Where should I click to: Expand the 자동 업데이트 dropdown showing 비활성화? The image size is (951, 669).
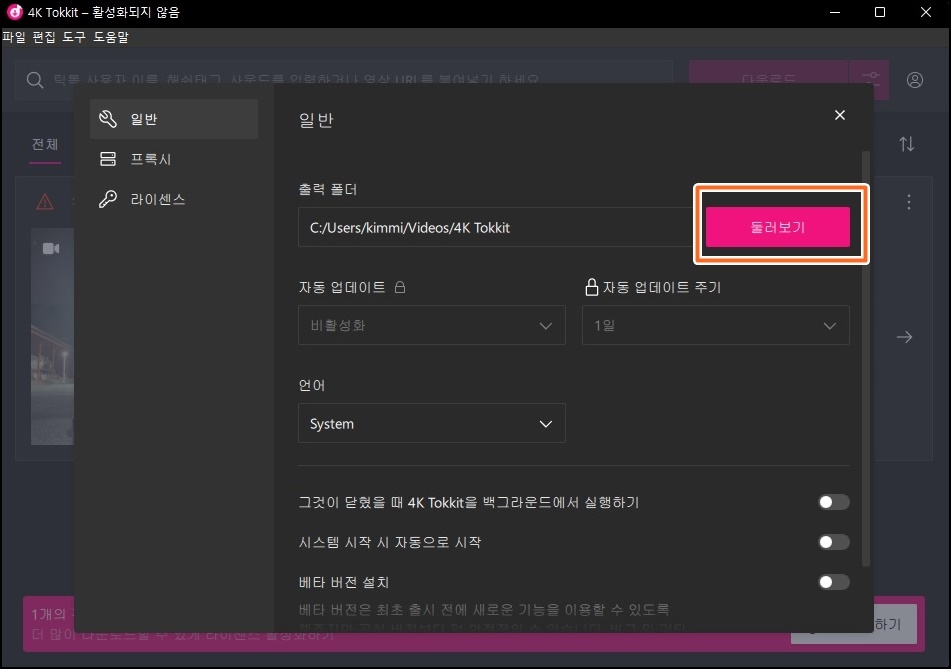[x=432, y=325]
